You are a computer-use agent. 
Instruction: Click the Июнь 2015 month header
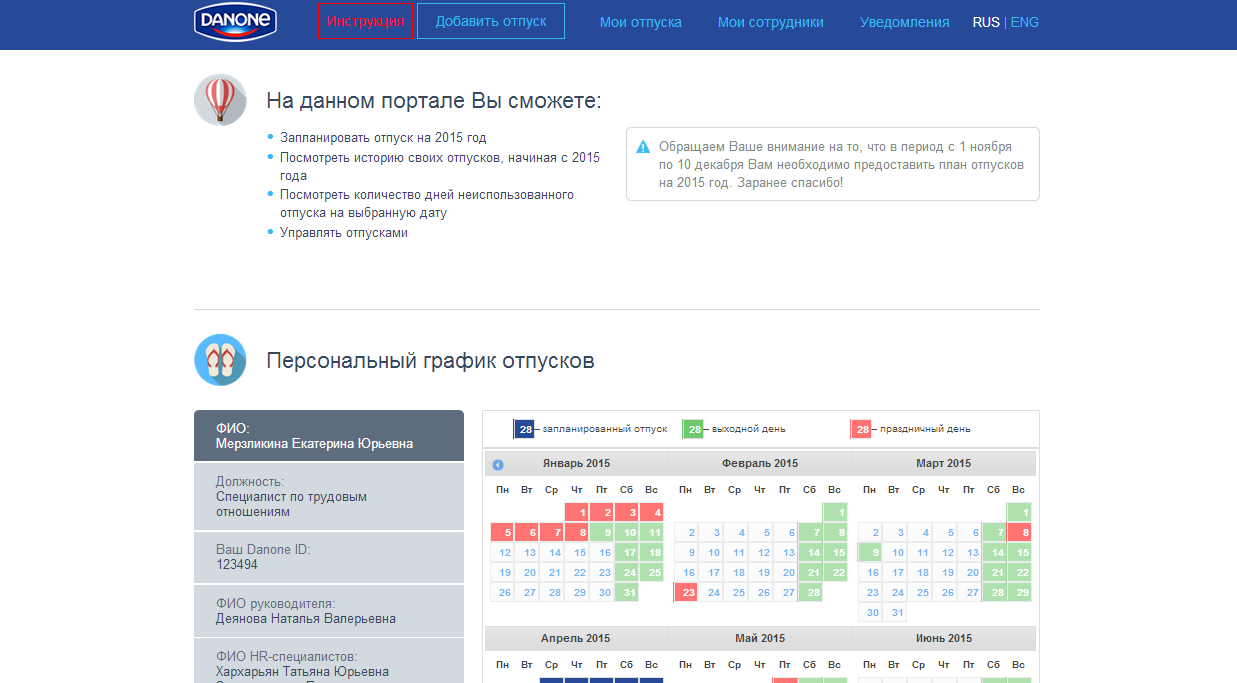click(x=944, y=638)
